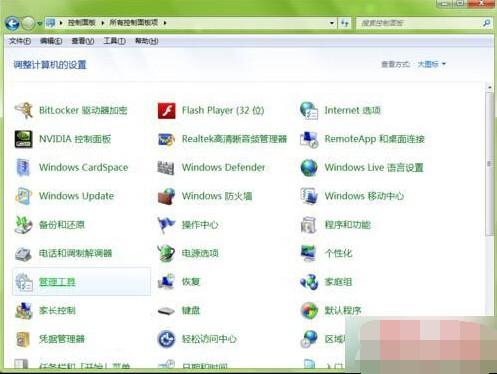497x374 pixels.
Task: Open the 操作中心 flag icon
Action: (x=166, y=225)
